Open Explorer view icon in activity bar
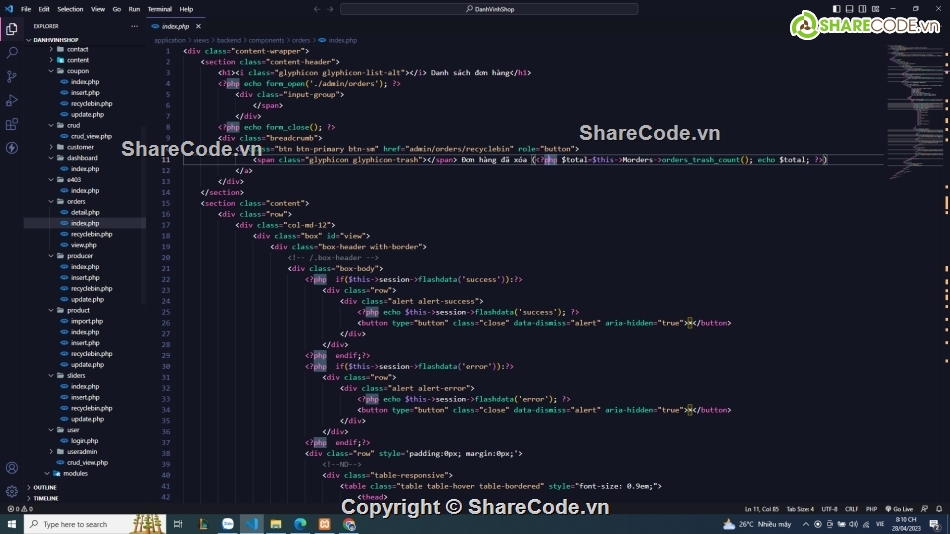 click(x=12, y=29)
